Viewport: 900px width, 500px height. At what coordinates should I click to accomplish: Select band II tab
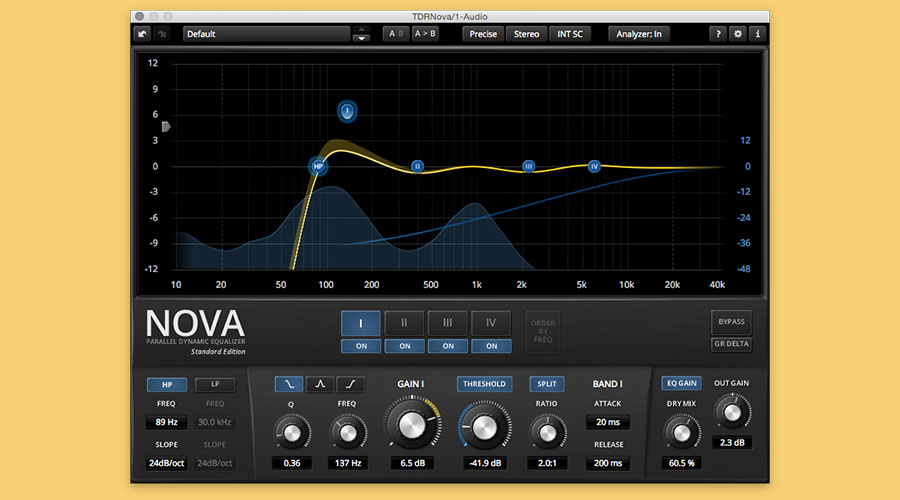[404, 323]
